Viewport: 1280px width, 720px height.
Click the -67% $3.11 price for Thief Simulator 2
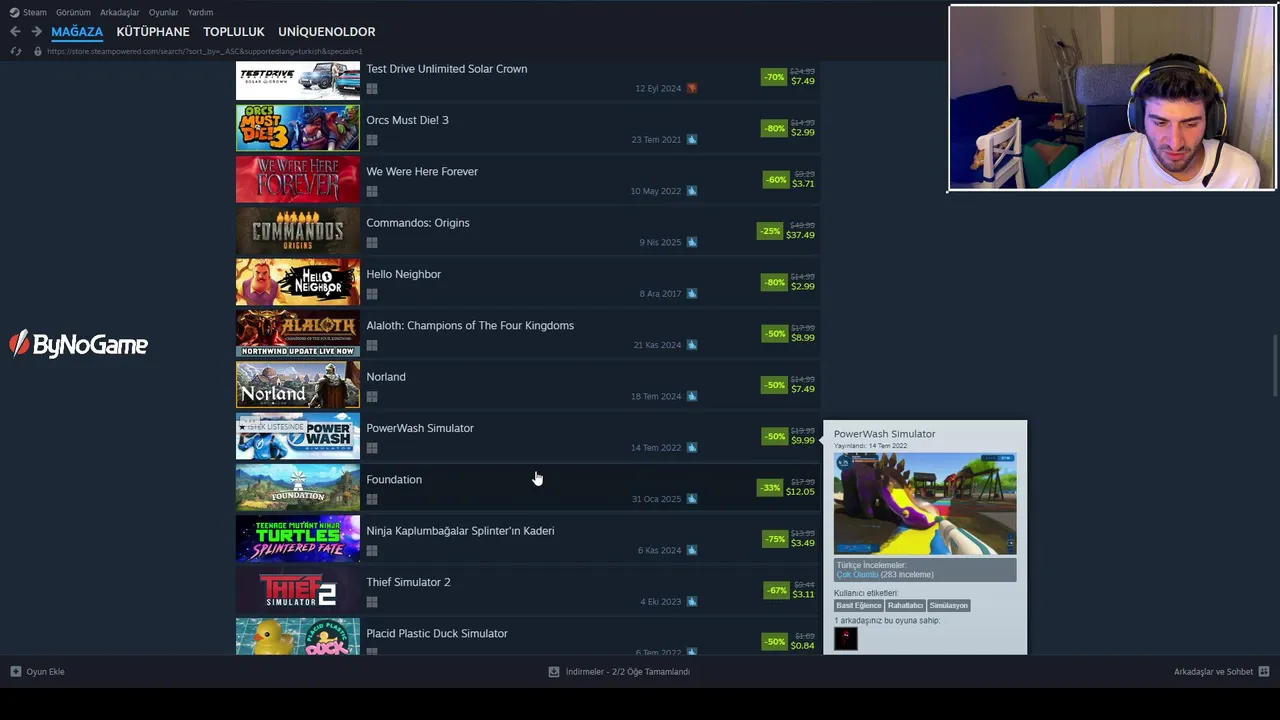click(790, 591)
